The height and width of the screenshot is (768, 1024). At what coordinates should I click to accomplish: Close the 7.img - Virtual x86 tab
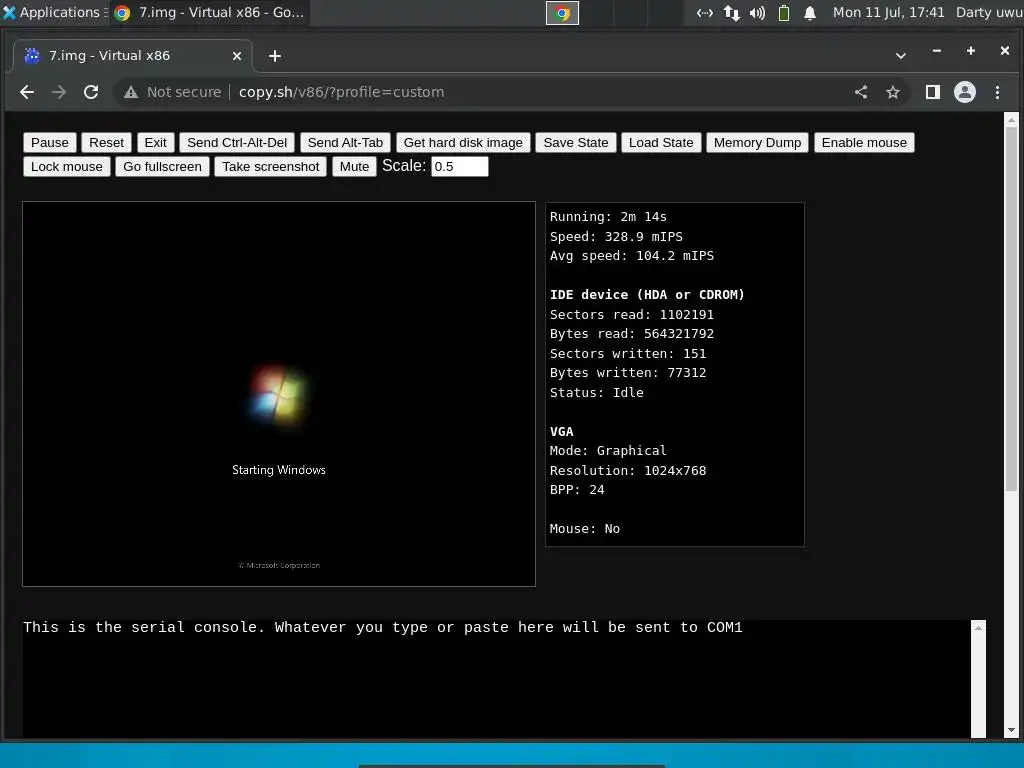pos(237,56)
